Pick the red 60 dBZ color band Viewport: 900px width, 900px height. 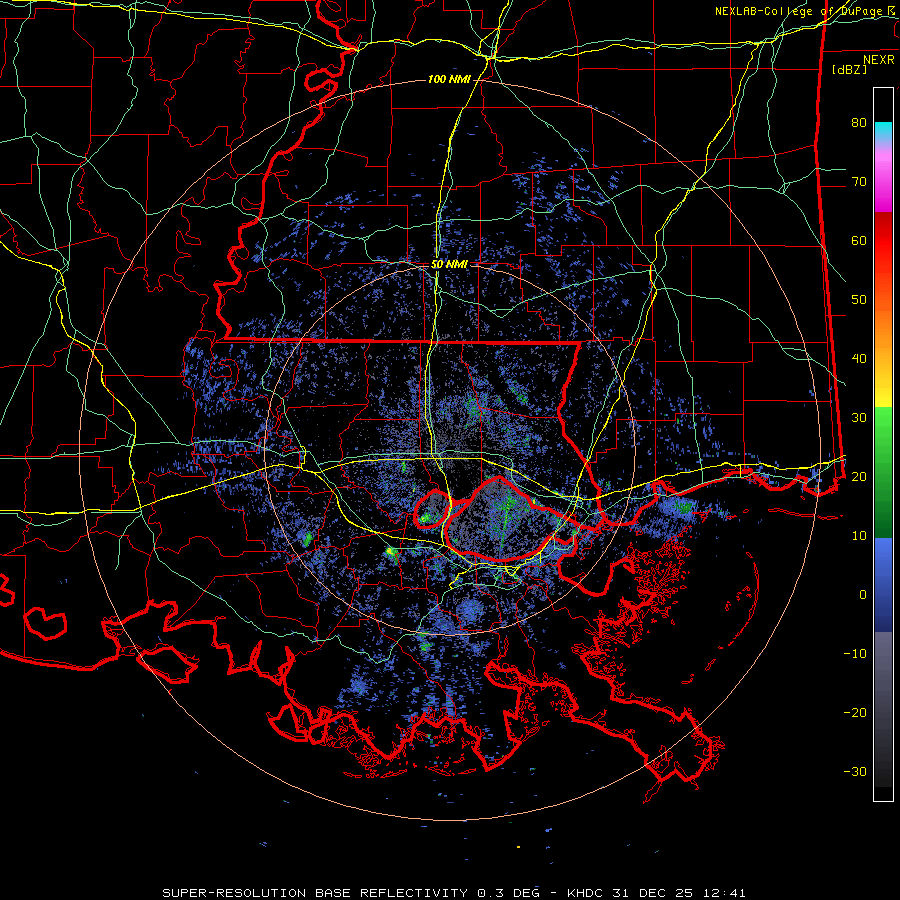[x=883, y=240]
